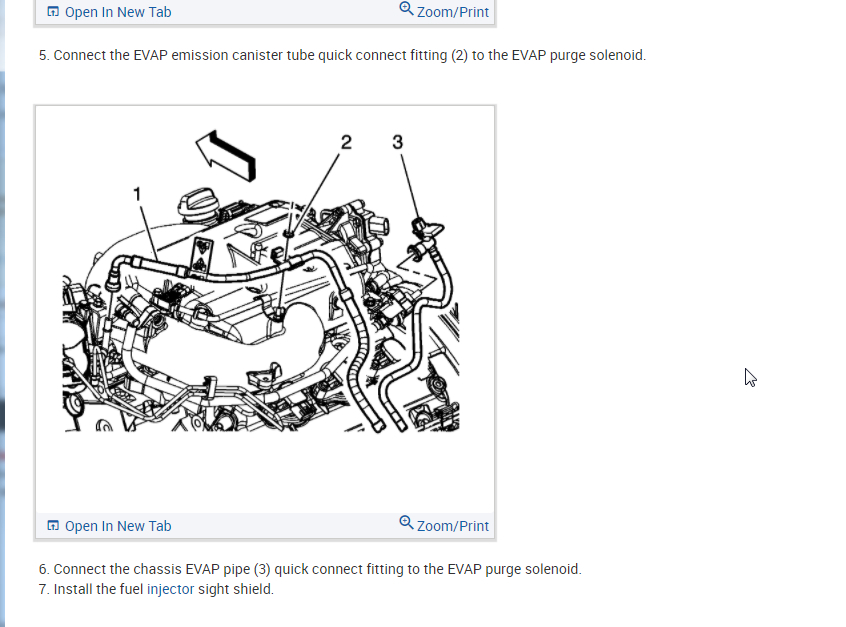
Task: Click the Open In New Tab icon below the engine diagram
Action: click(x=53, y=526)
